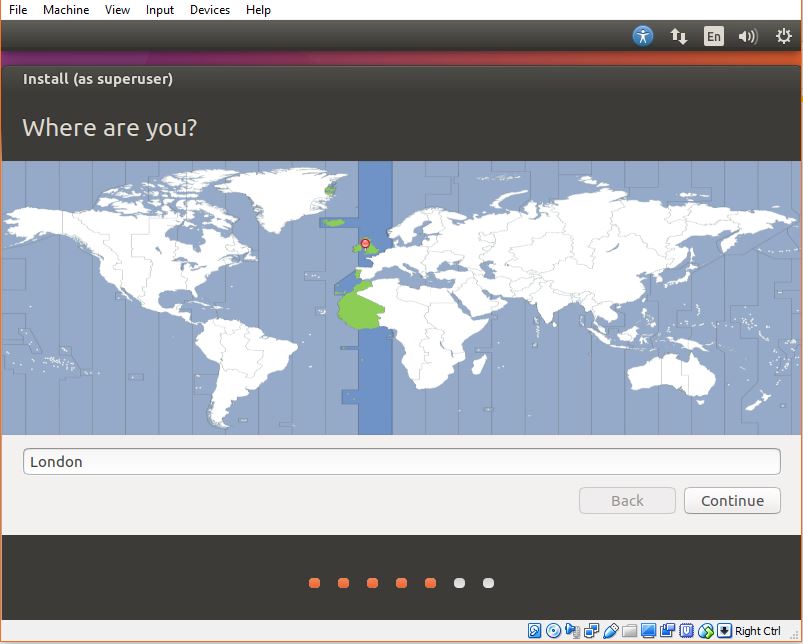Click the display icon in the status bar
Image resolution: width=803 pixels, height=644 pixels.
coord(647,631)
